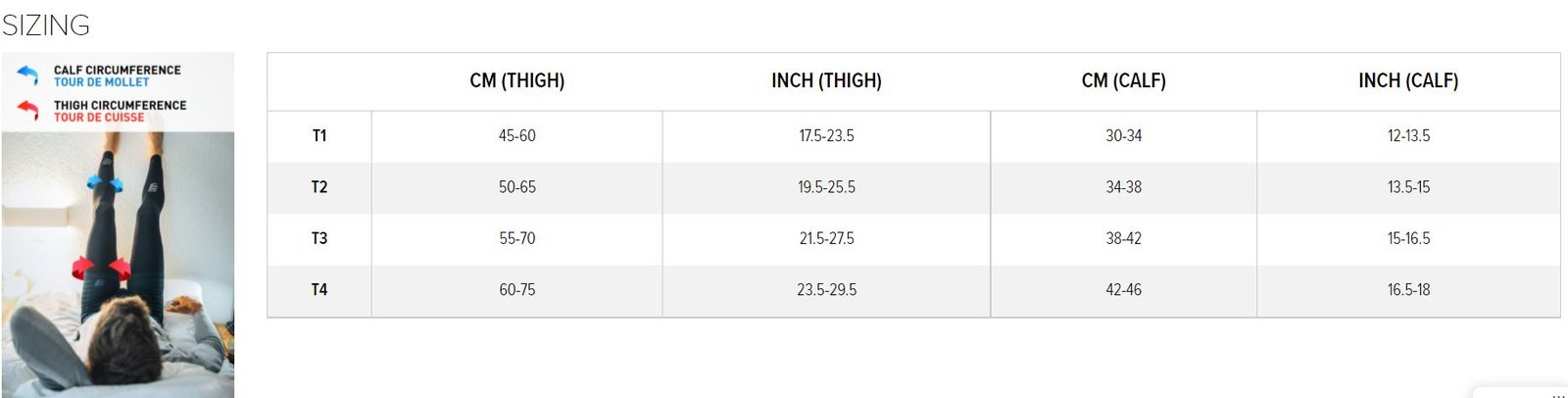1568x398 pixels.
Task: Select the CM (THIGH) column header
Action: click(x=517, y=81)
